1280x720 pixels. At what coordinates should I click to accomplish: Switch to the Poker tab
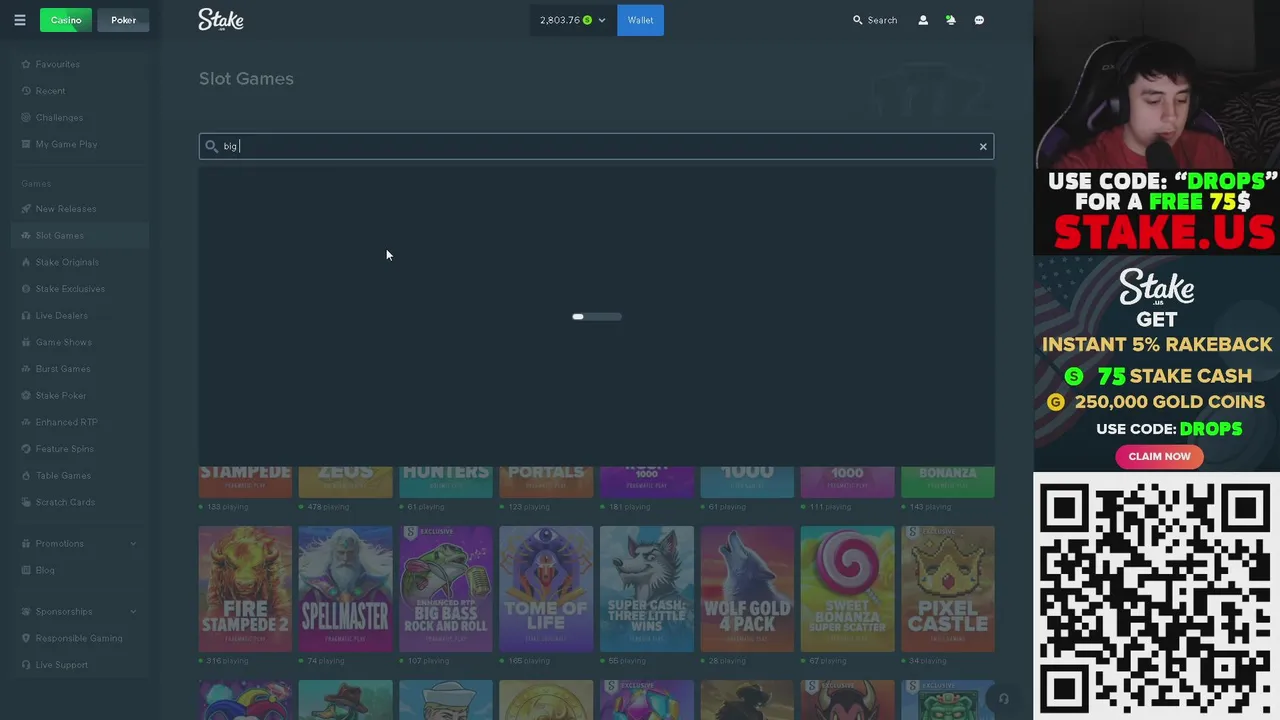[123, 20]
